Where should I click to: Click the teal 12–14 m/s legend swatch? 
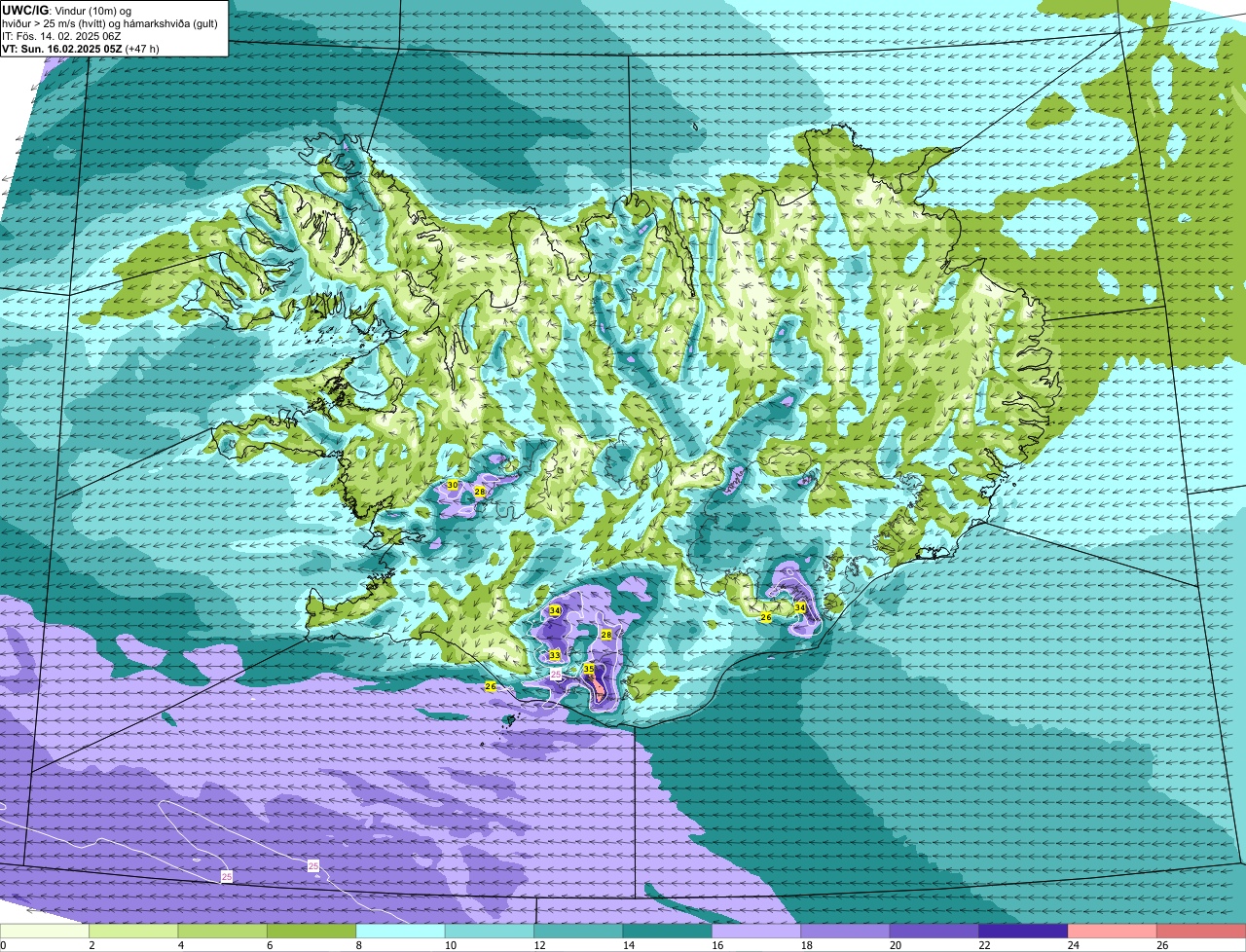[578, 931]
